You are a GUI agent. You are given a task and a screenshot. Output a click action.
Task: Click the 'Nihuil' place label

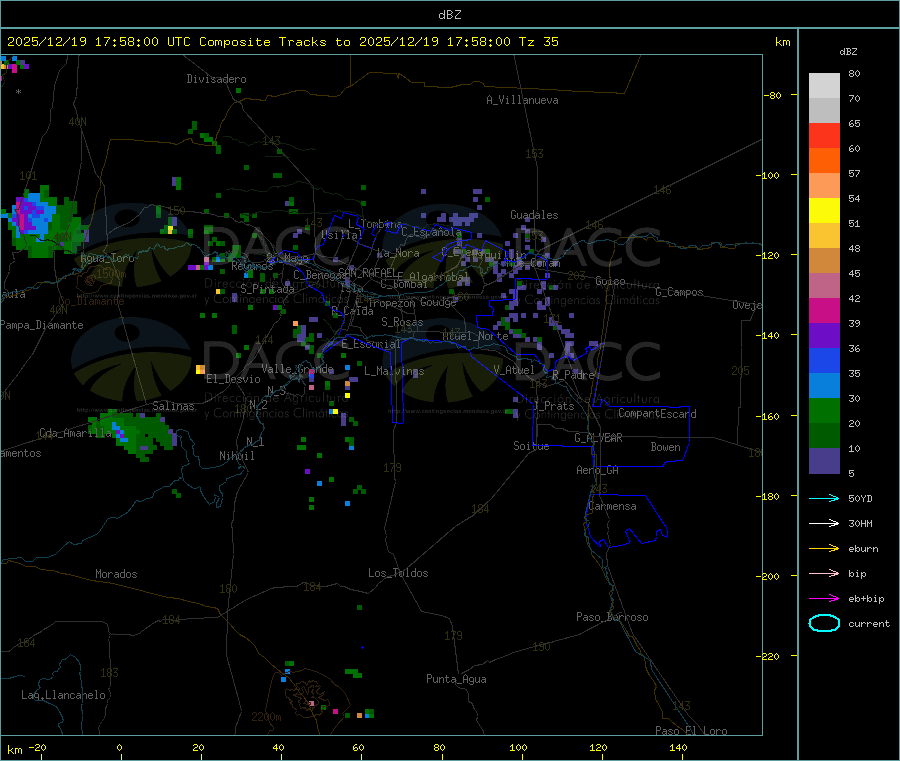point(237,456)
